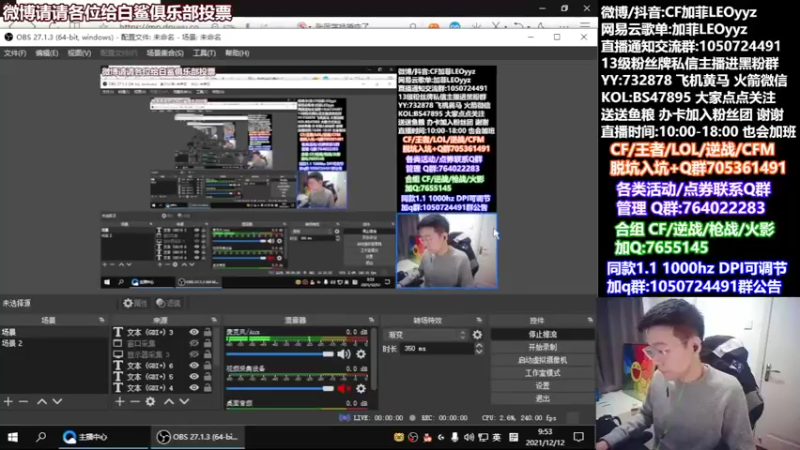Remove selected scene with minus icon
The width and height of the screenshot is (800, 450).
pos(23,402)
